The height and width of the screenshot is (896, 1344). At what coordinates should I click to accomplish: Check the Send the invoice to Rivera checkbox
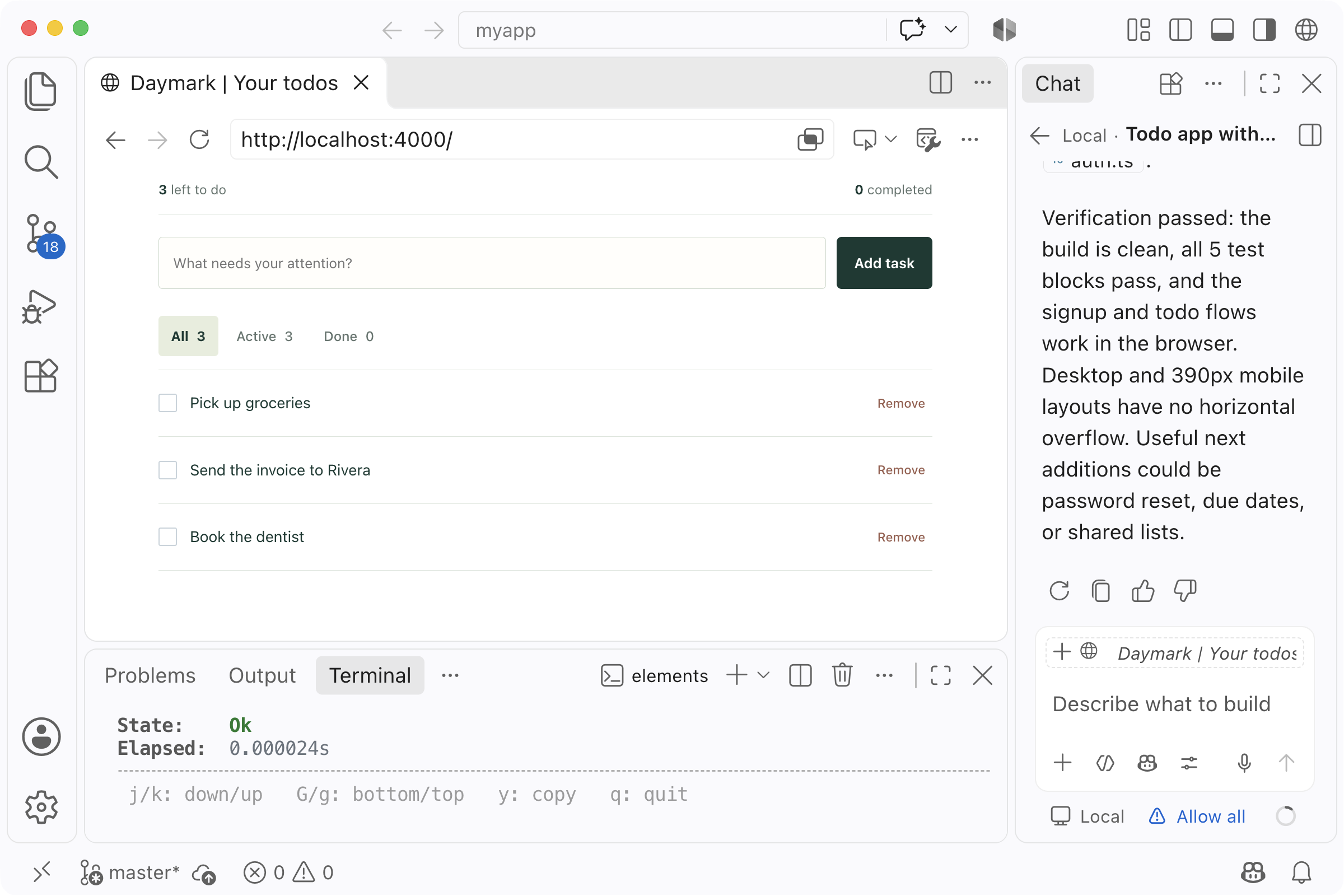167,470
